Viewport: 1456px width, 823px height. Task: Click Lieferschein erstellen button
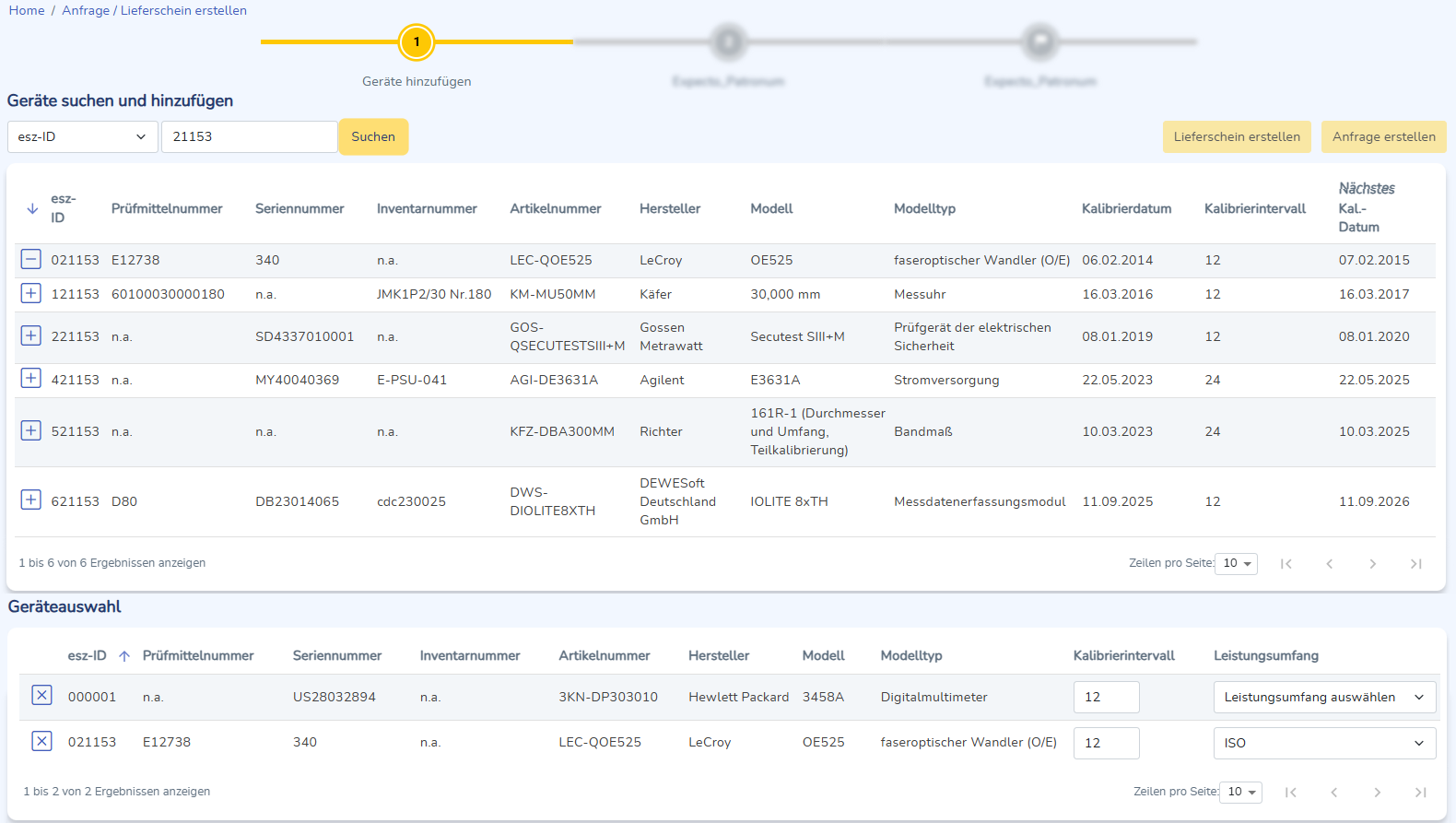[x=1237, y=136]
